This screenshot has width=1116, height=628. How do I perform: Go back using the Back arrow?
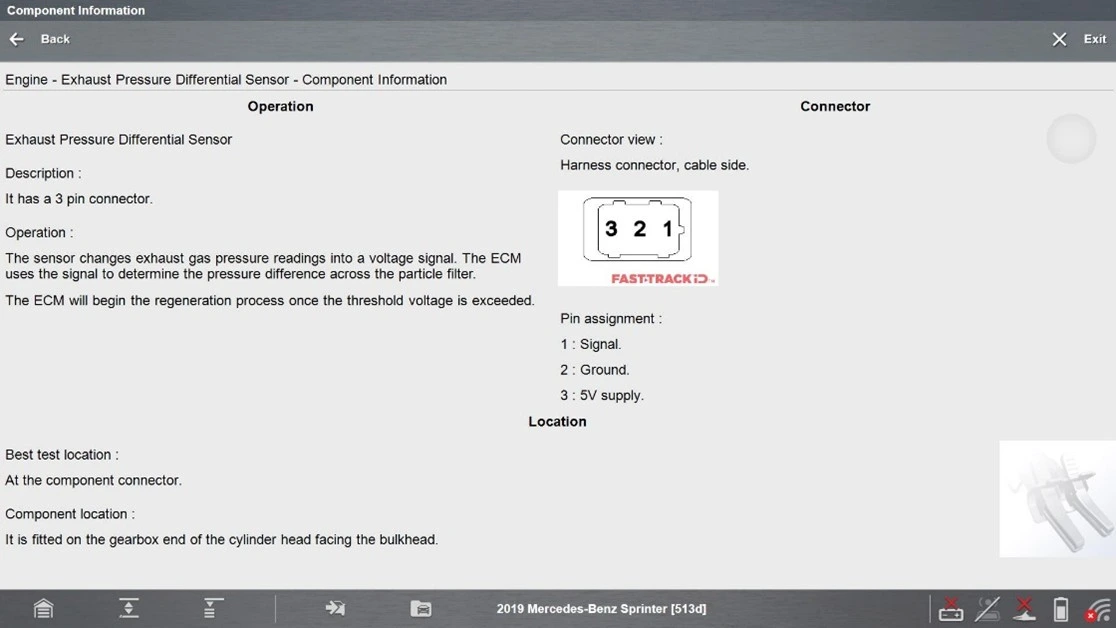pos(40,39)
